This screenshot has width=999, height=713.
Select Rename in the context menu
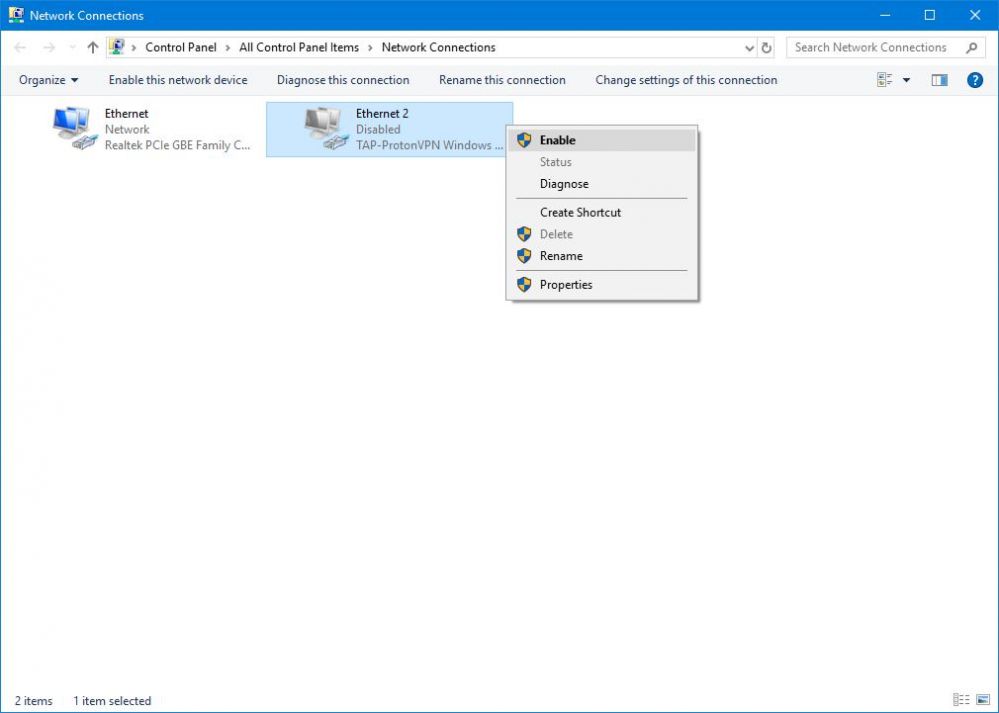[561, 256]
